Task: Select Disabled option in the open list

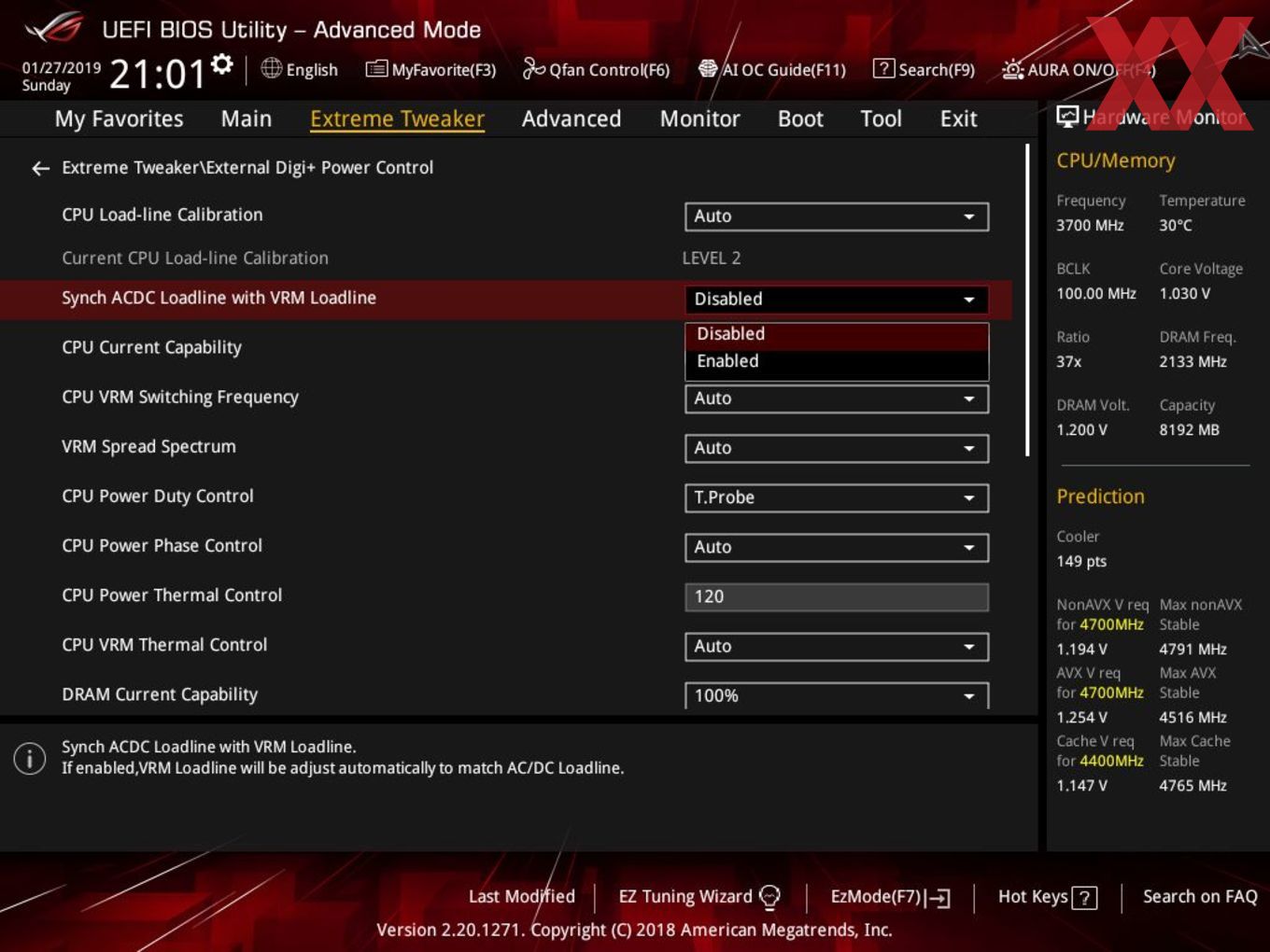Action: point(837,334)
